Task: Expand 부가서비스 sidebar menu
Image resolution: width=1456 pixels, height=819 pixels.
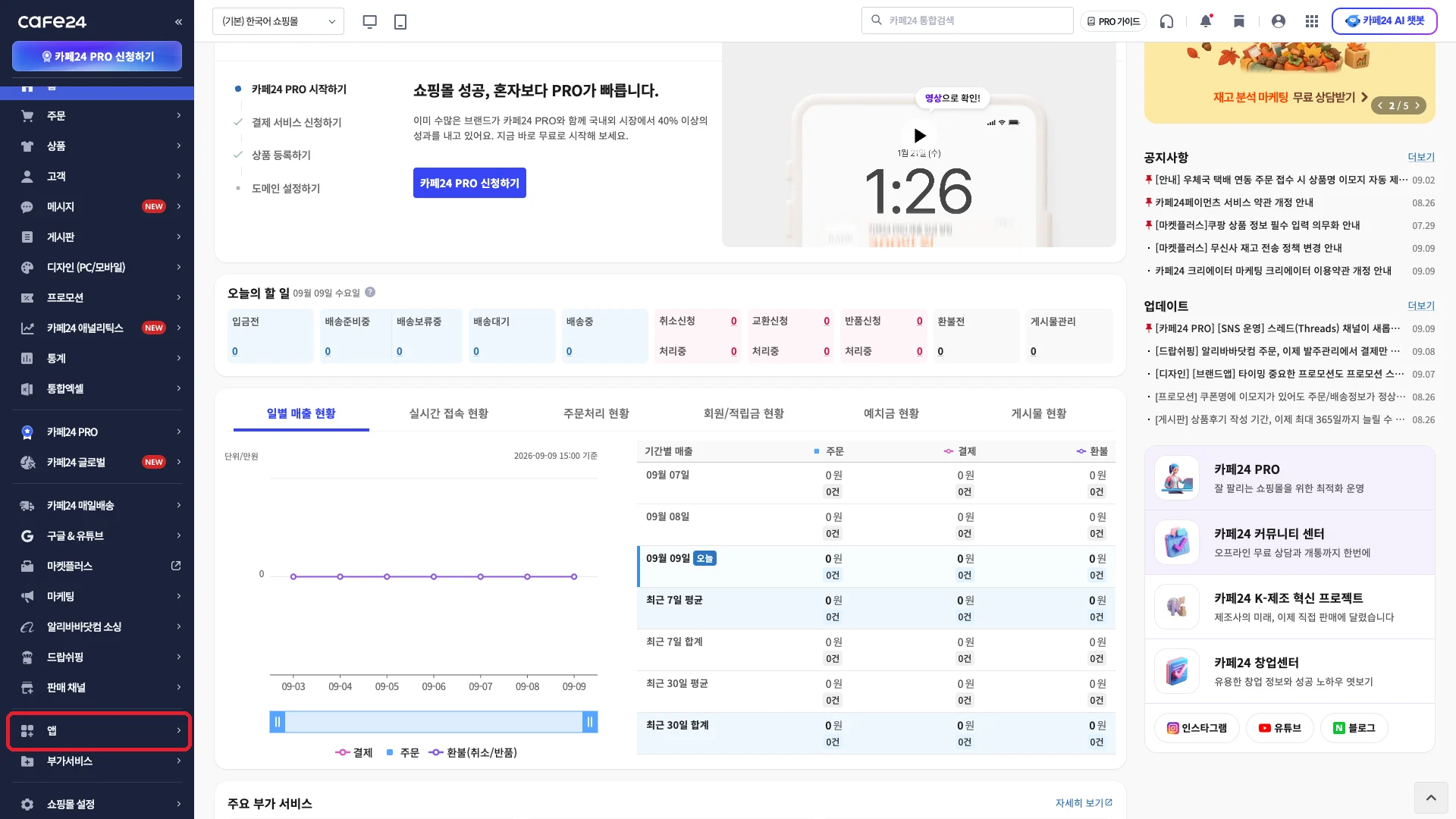Action: [97, 761]
